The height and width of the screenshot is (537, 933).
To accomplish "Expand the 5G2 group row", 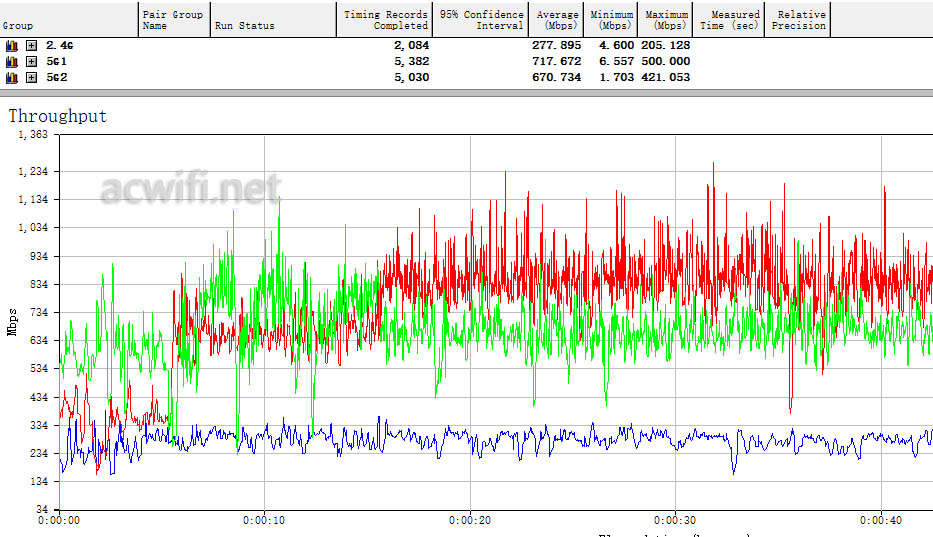I will tap(31, 77).
